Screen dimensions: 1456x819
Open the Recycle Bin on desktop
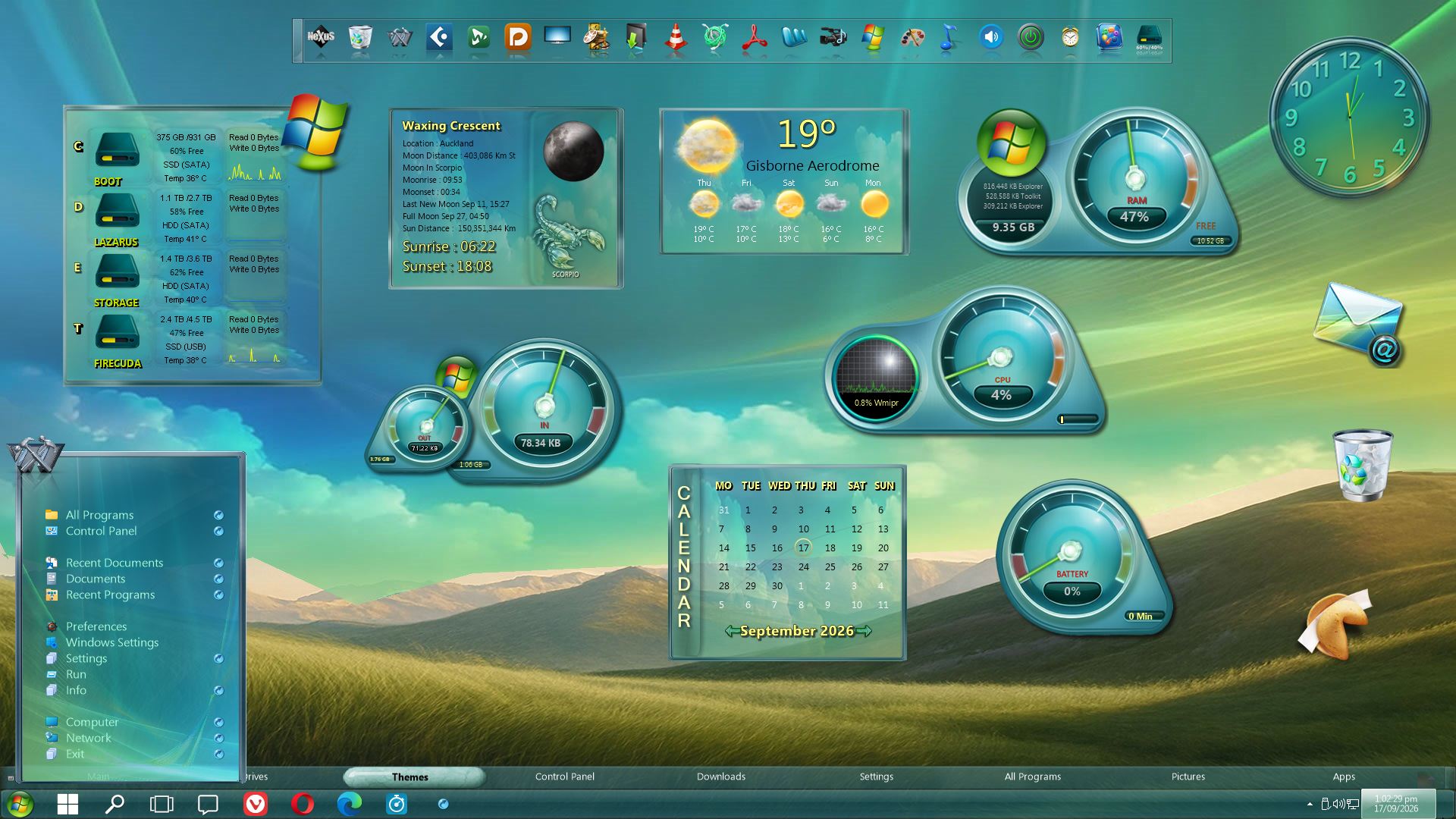[x=1363, y=465]
